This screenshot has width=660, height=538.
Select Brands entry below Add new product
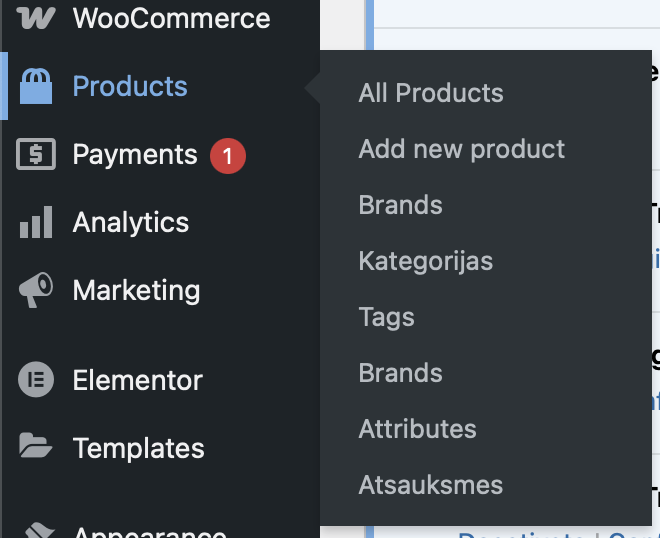(400, 205)
